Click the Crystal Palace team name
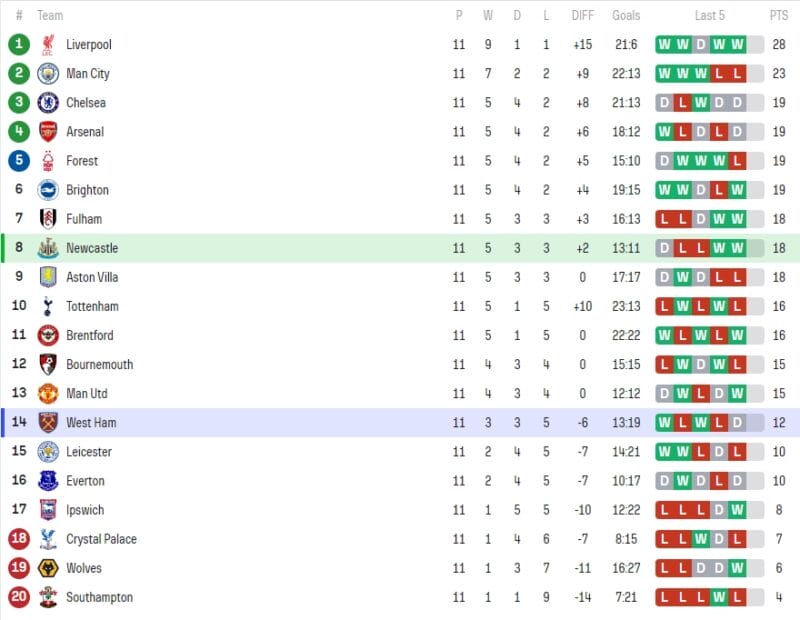Screen dimensions: 800x620 click(x=101, y=539)
